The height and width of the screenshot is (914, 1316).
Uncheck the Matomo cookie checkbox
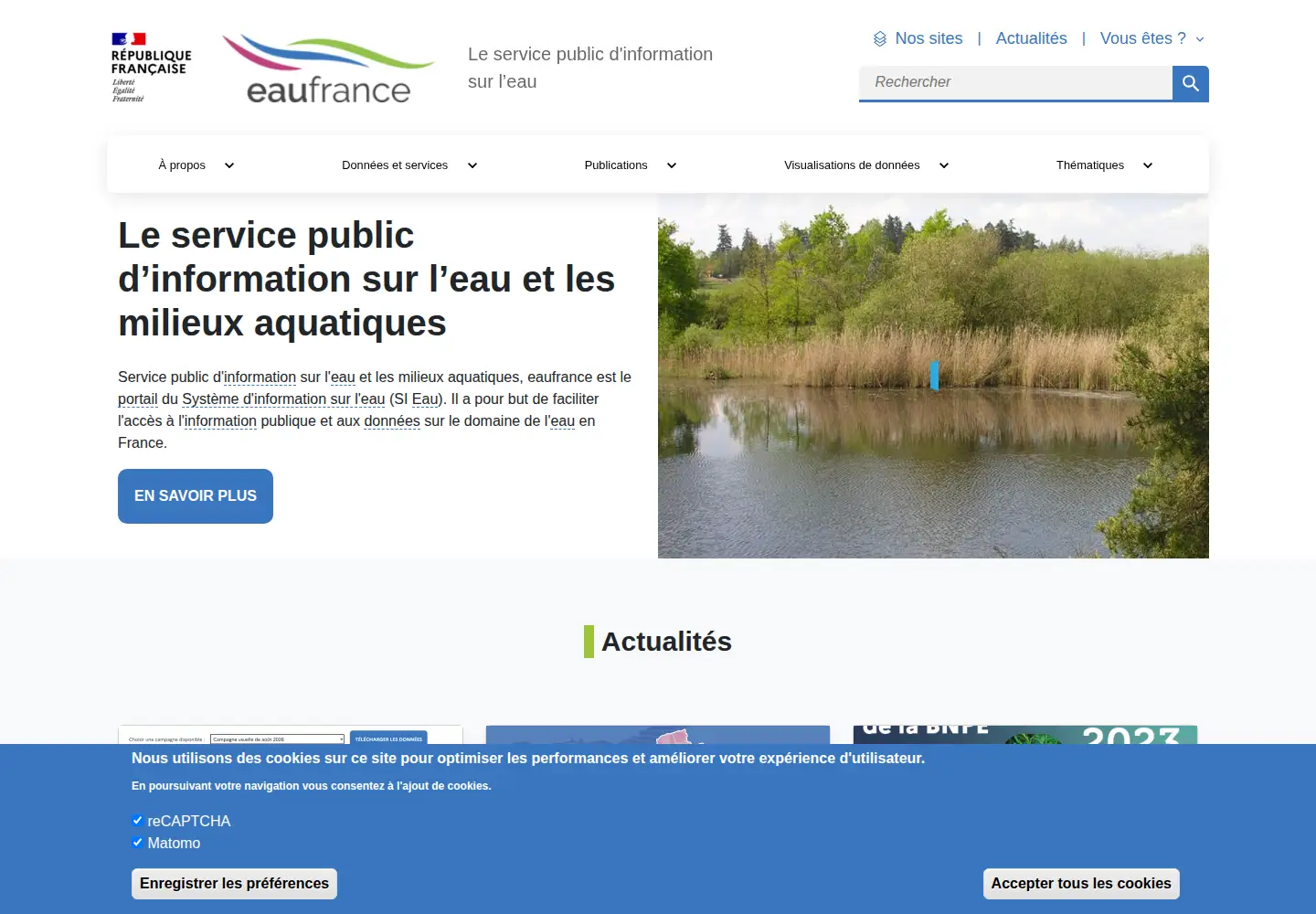(137, 842)
